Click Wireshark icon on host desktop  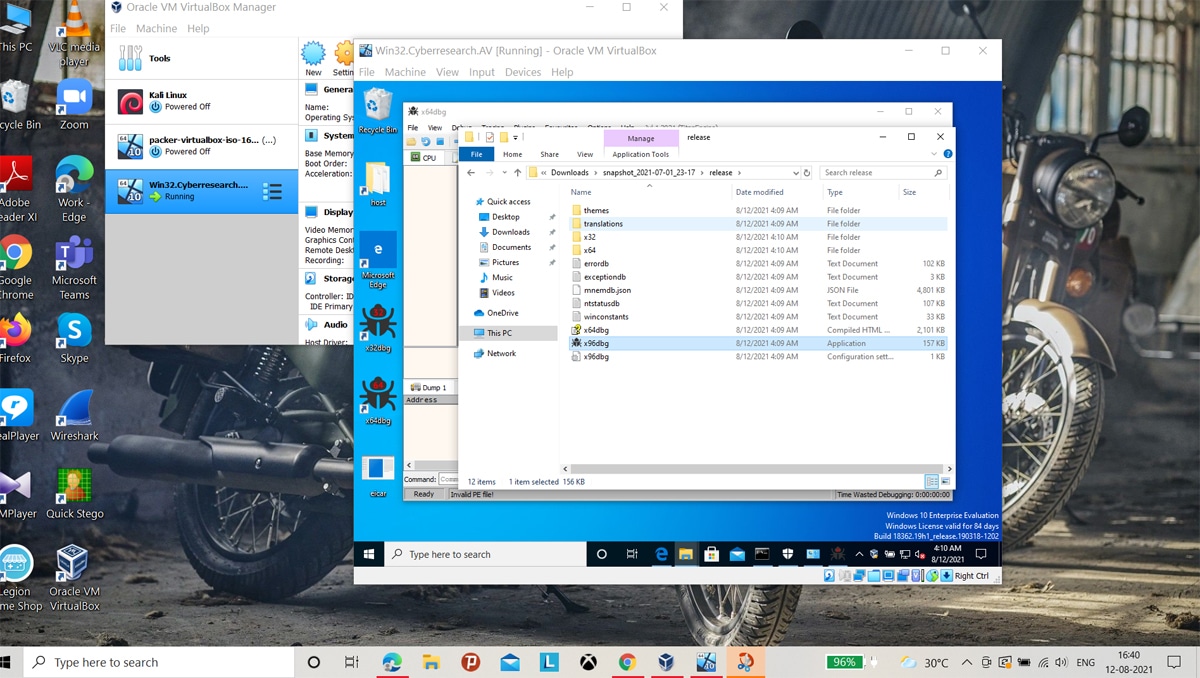coord(74,410)
